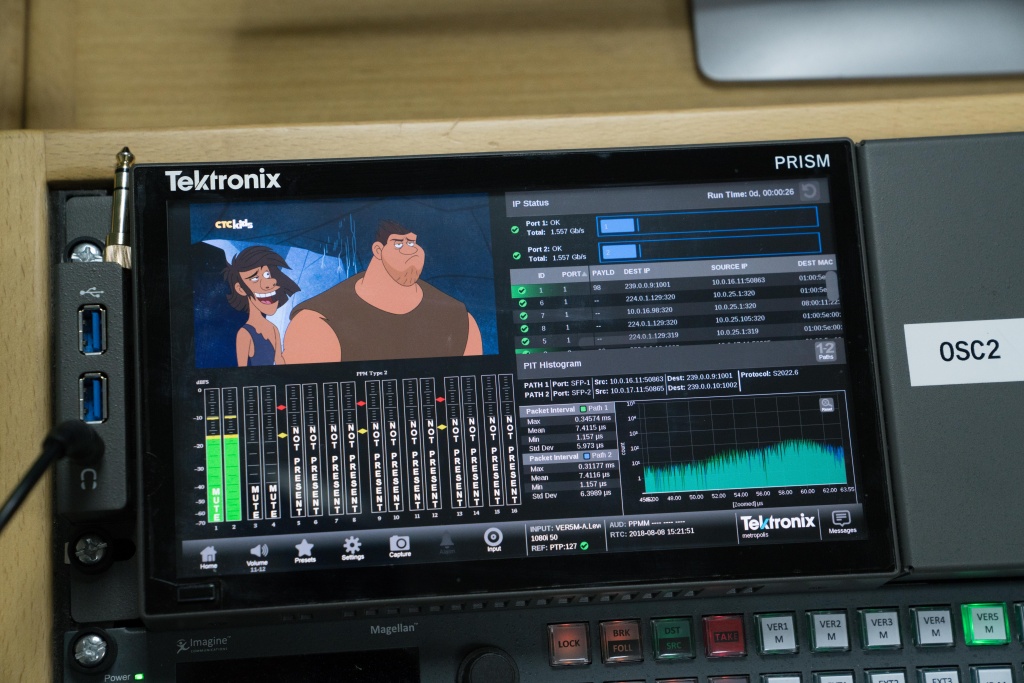Tap the 1-2 Paths icon

pyautogui.click(x=825, y=351)
